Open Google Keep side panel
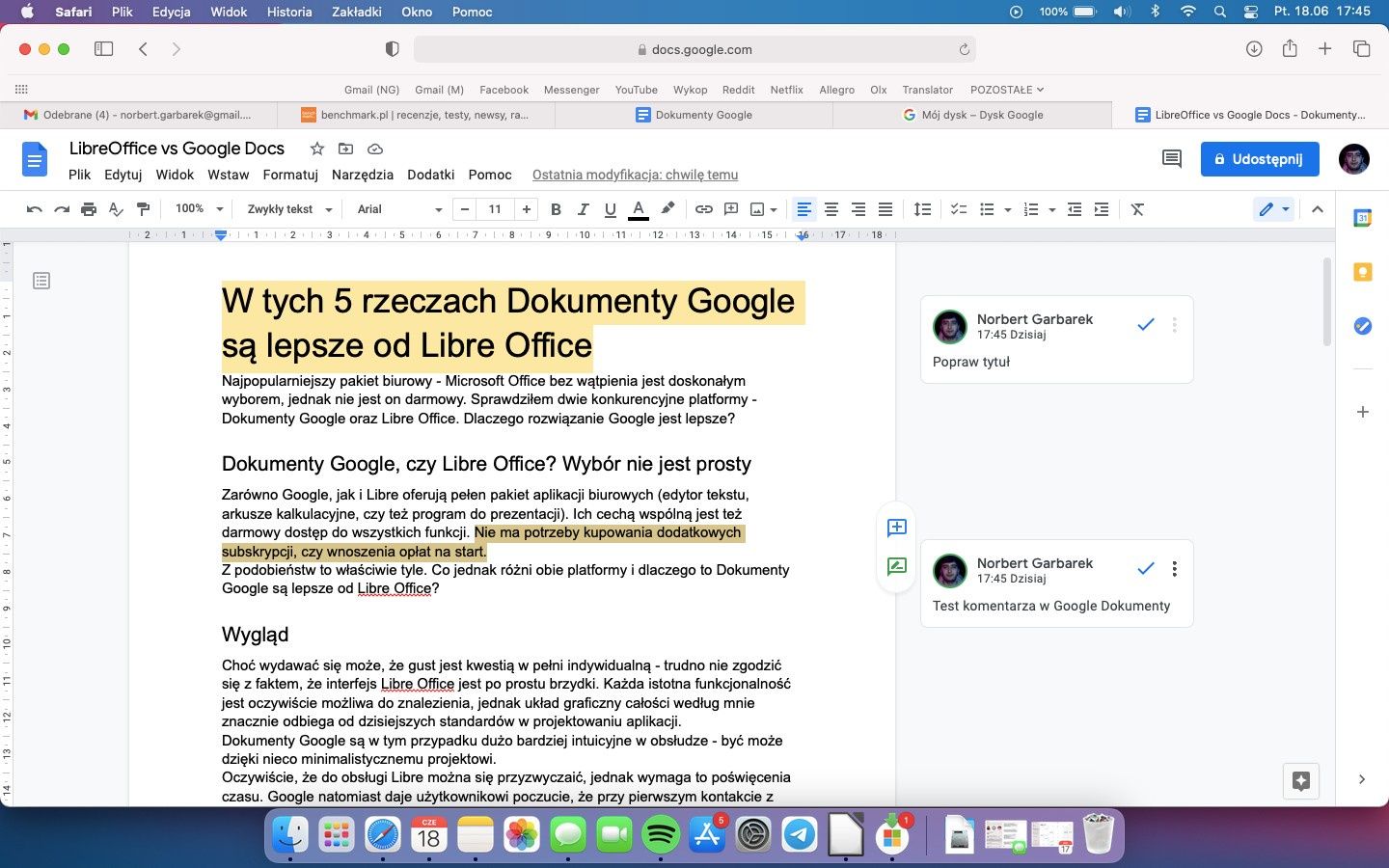 [x=1362, y=272]
